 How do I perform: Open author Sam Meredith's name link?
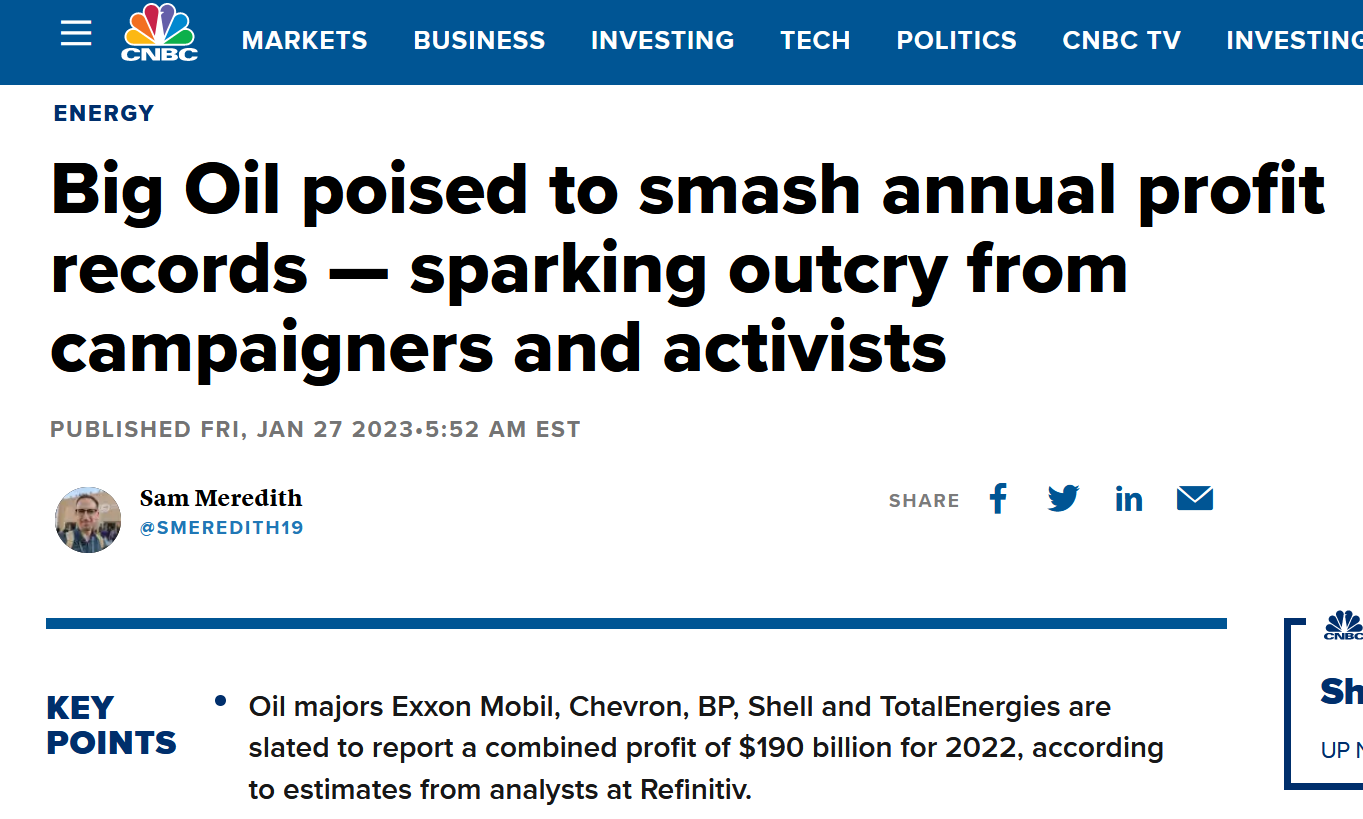pyautogui.click(x=221, y=498)
